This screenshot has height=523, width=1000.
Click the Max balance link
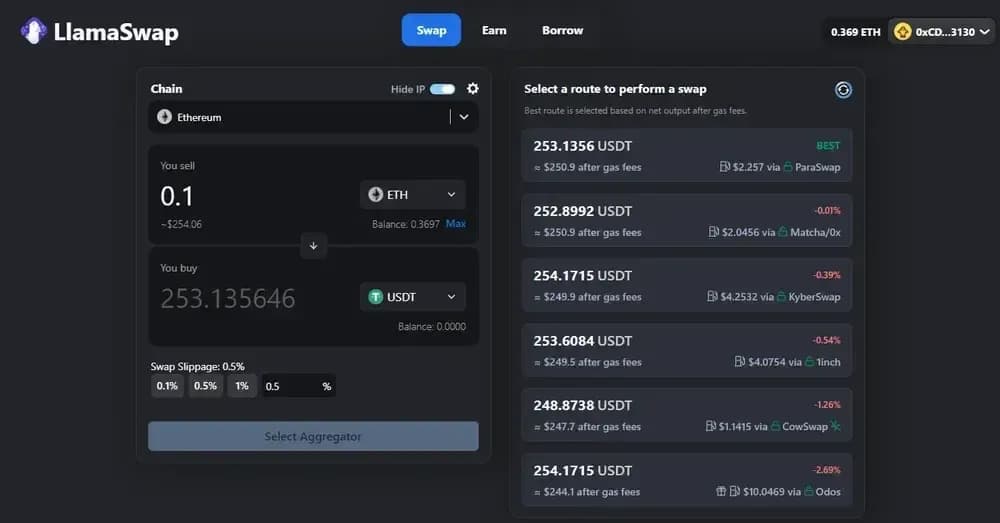point(455,224)
